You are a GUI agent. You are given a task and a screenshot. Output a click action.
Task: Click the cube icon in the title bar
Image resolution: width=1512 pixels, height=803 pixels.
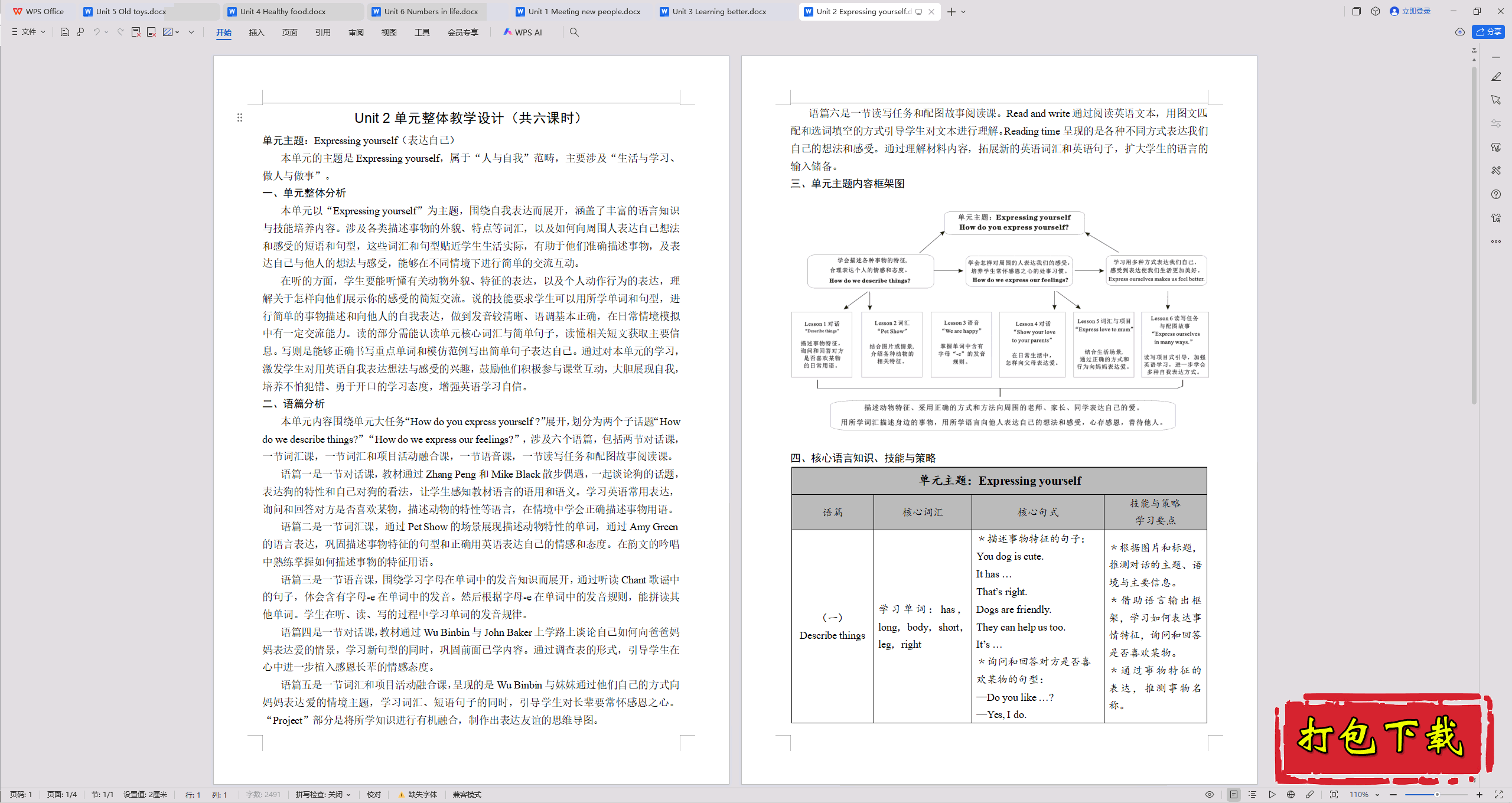(x=1376, y=11)
